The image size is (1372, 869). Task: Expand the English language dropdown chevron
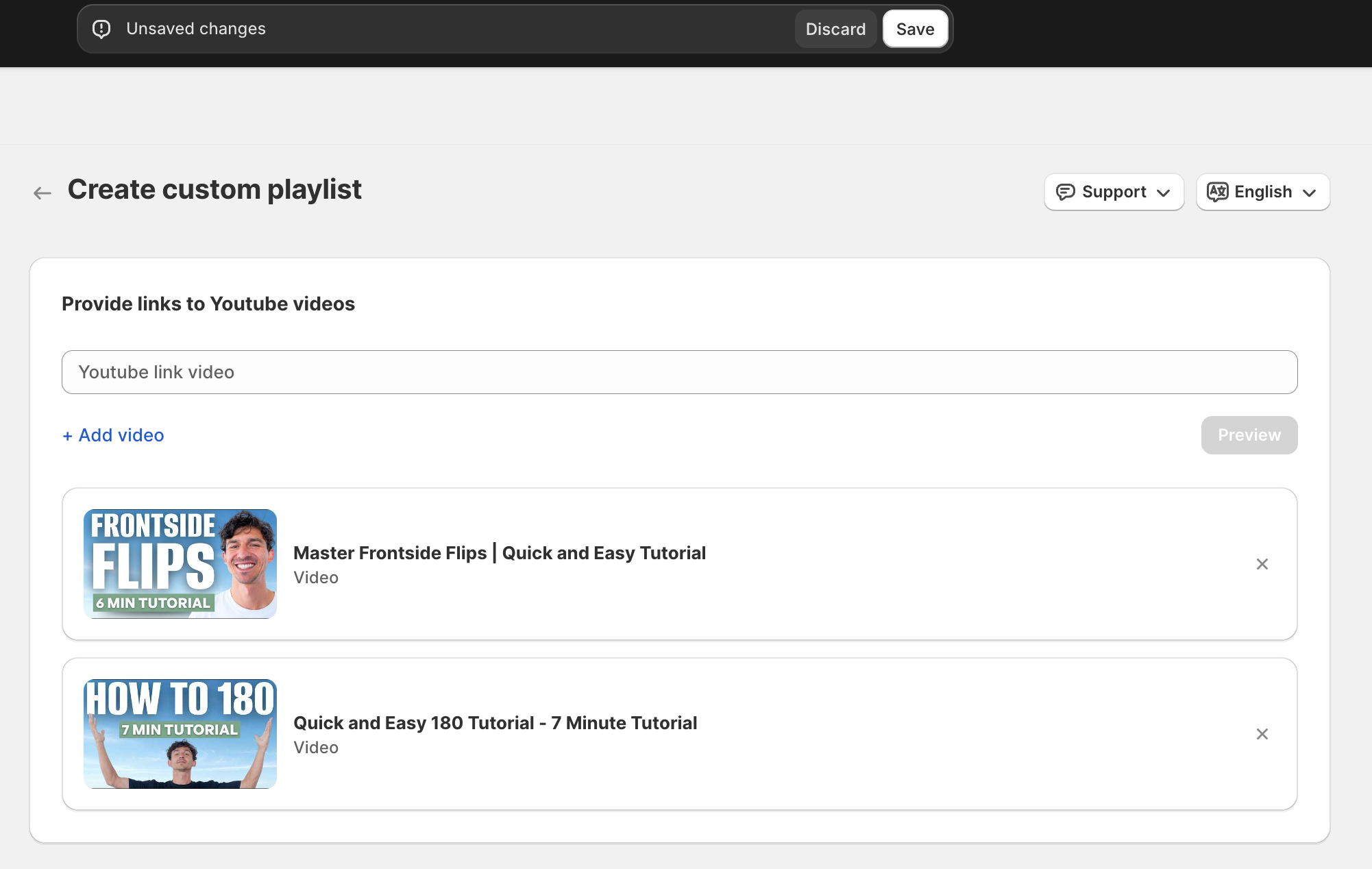(1309, 193)
